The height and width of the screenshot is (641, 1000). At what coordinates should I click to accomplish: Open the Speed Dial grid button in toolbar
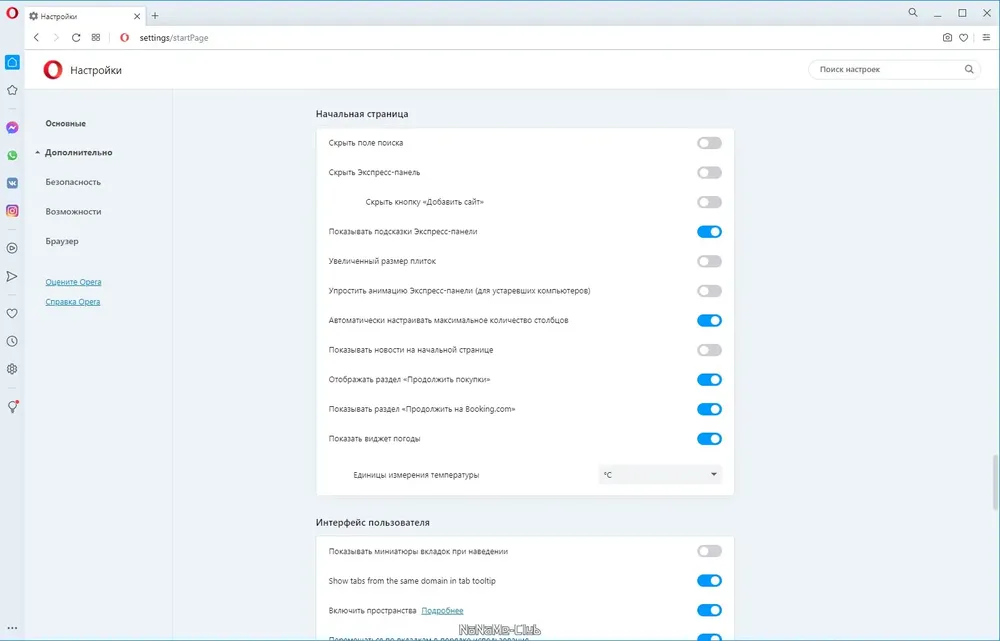tap(96, 38)
